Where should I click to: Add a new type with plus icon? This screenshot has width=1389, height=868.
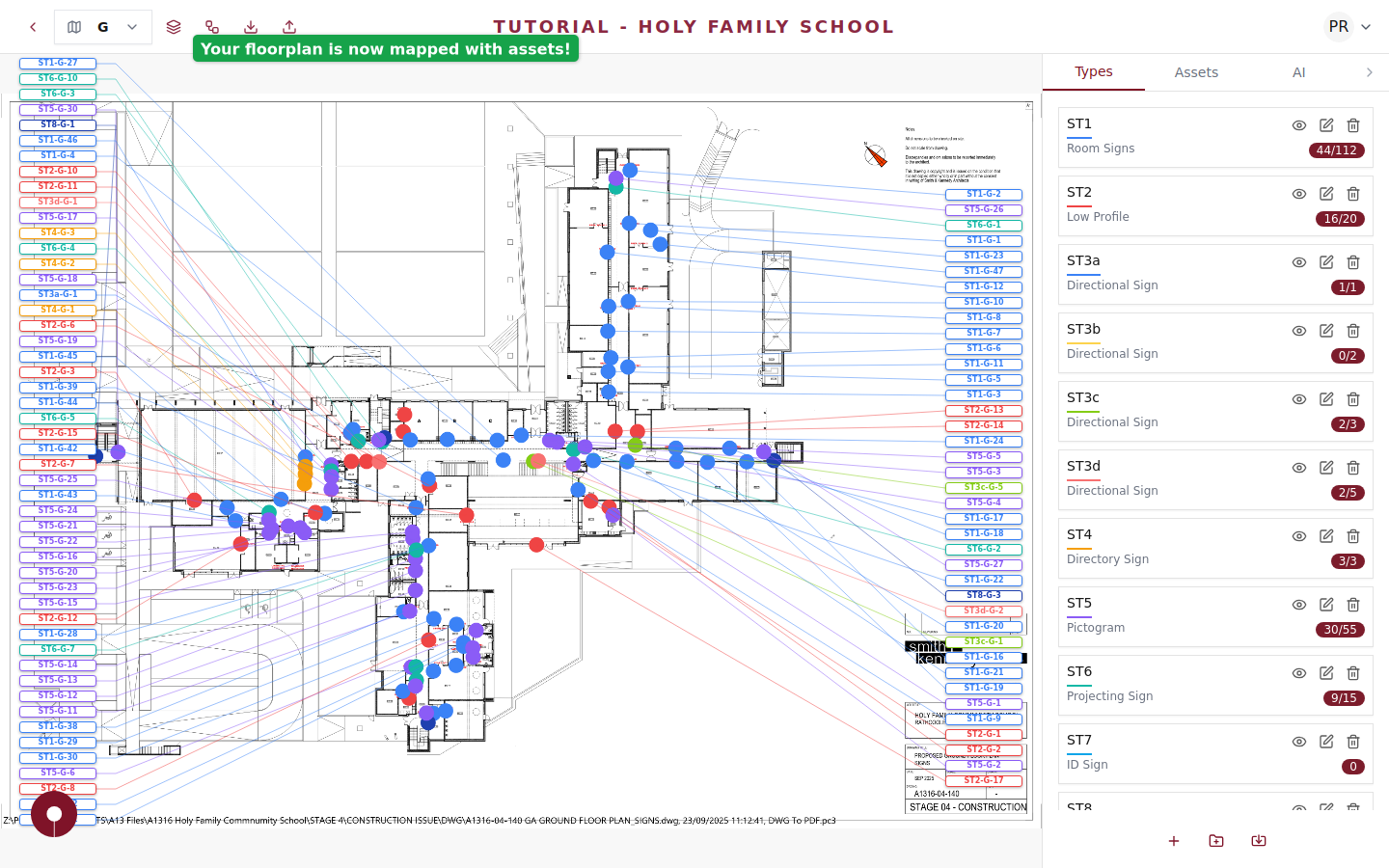click(1174, 841)
